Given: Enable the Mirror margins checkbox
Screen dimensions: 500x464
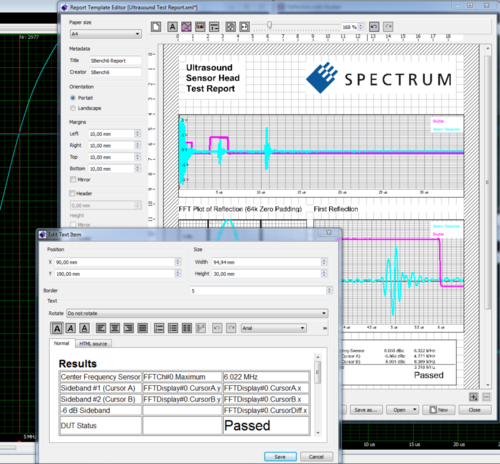Looking at the screenshot, I should (x=73, y=179).
